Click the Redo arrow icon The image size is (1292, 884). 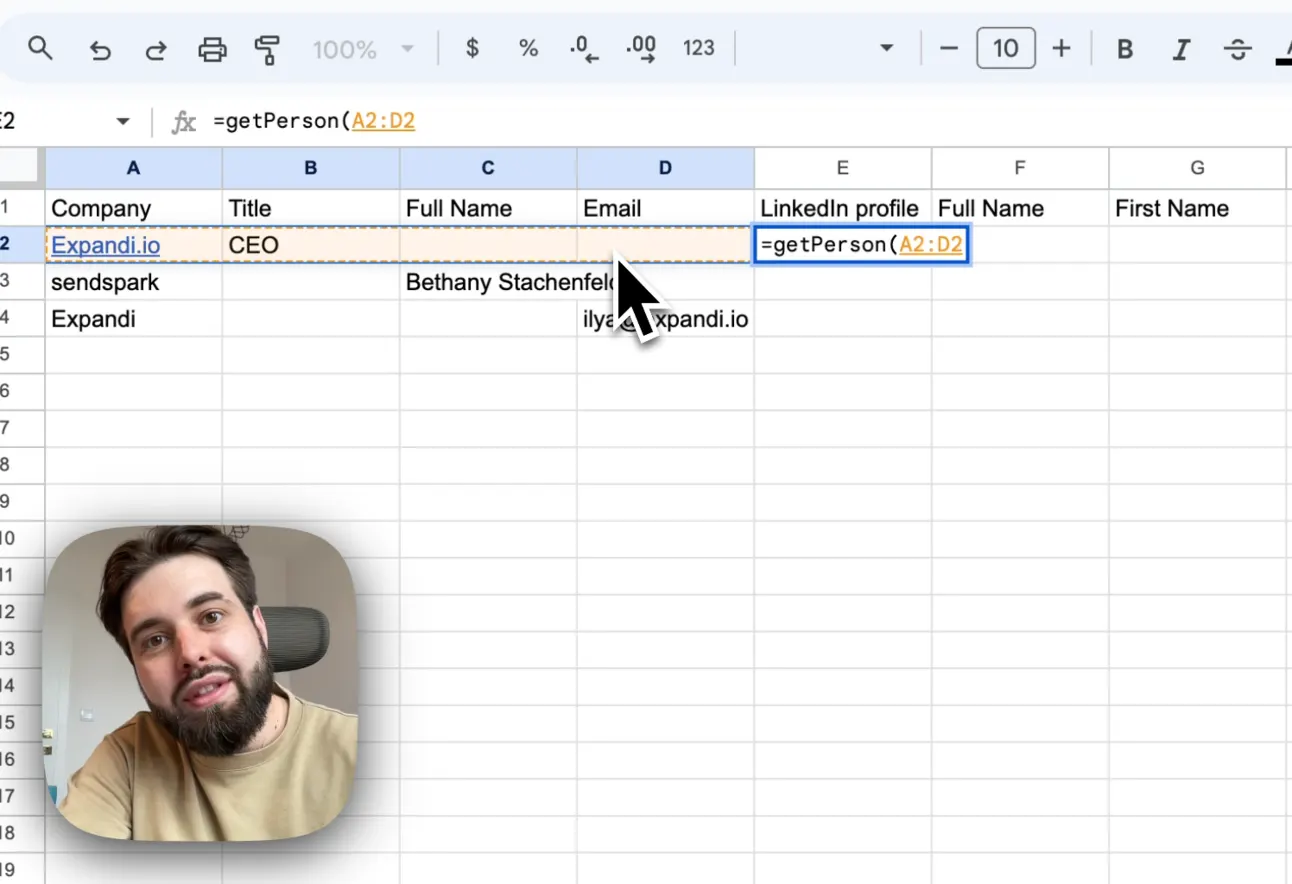tap(156, 49)
